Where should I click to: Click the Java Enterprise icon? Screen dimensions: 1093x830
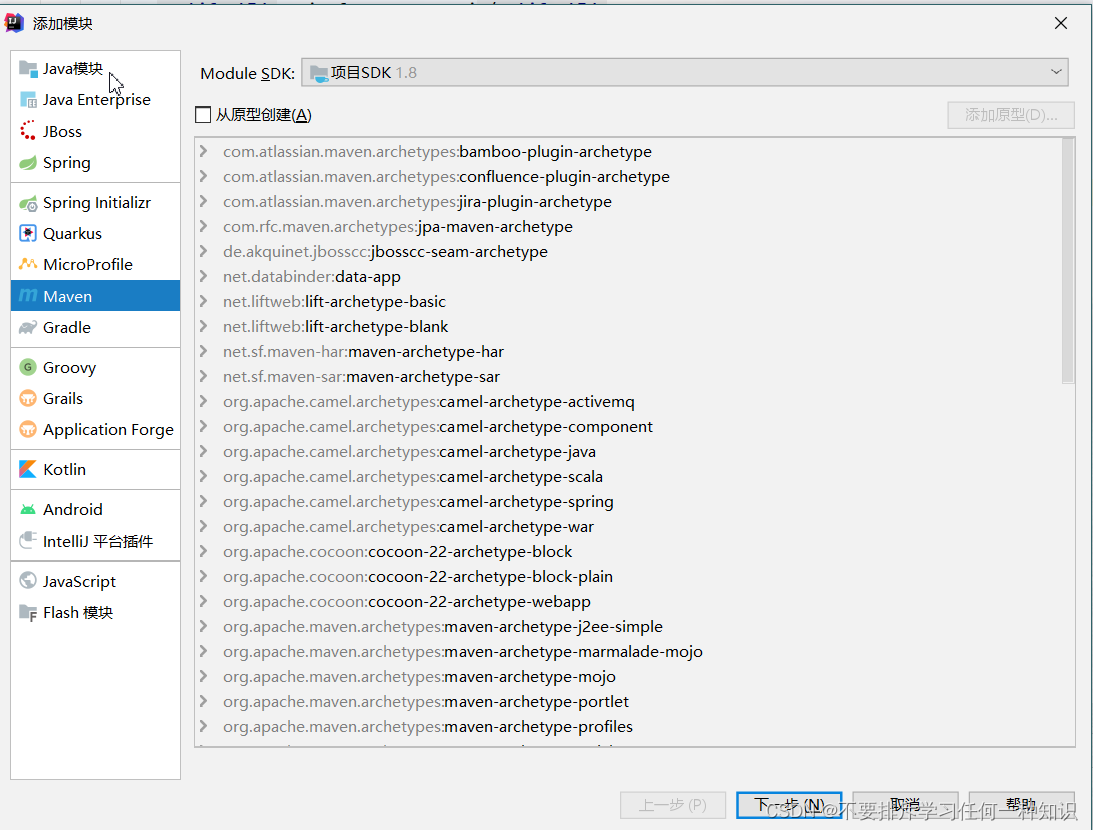28,100
